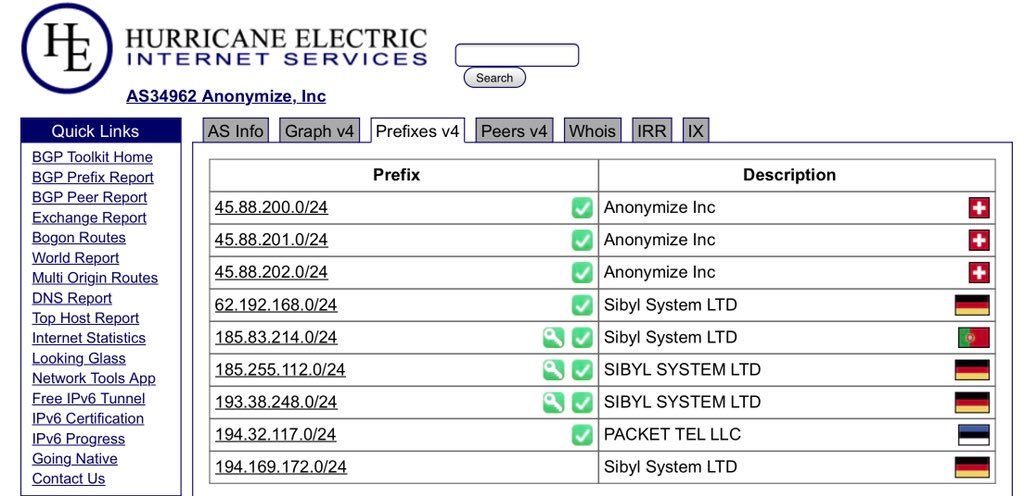This screenshot has width=1024, height=496.
Task: Open prefix 45.88.202.0/24
Action: point(271,273)
